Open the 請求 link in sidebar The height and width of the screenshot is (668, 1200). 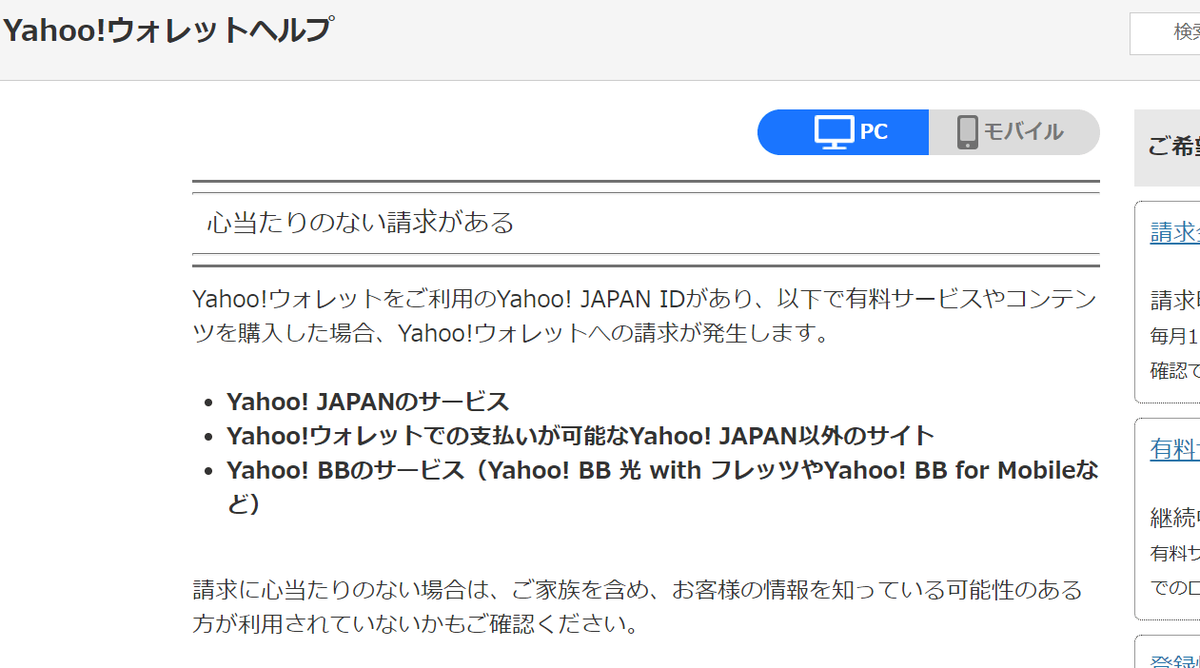click(x=1174, y=232)
